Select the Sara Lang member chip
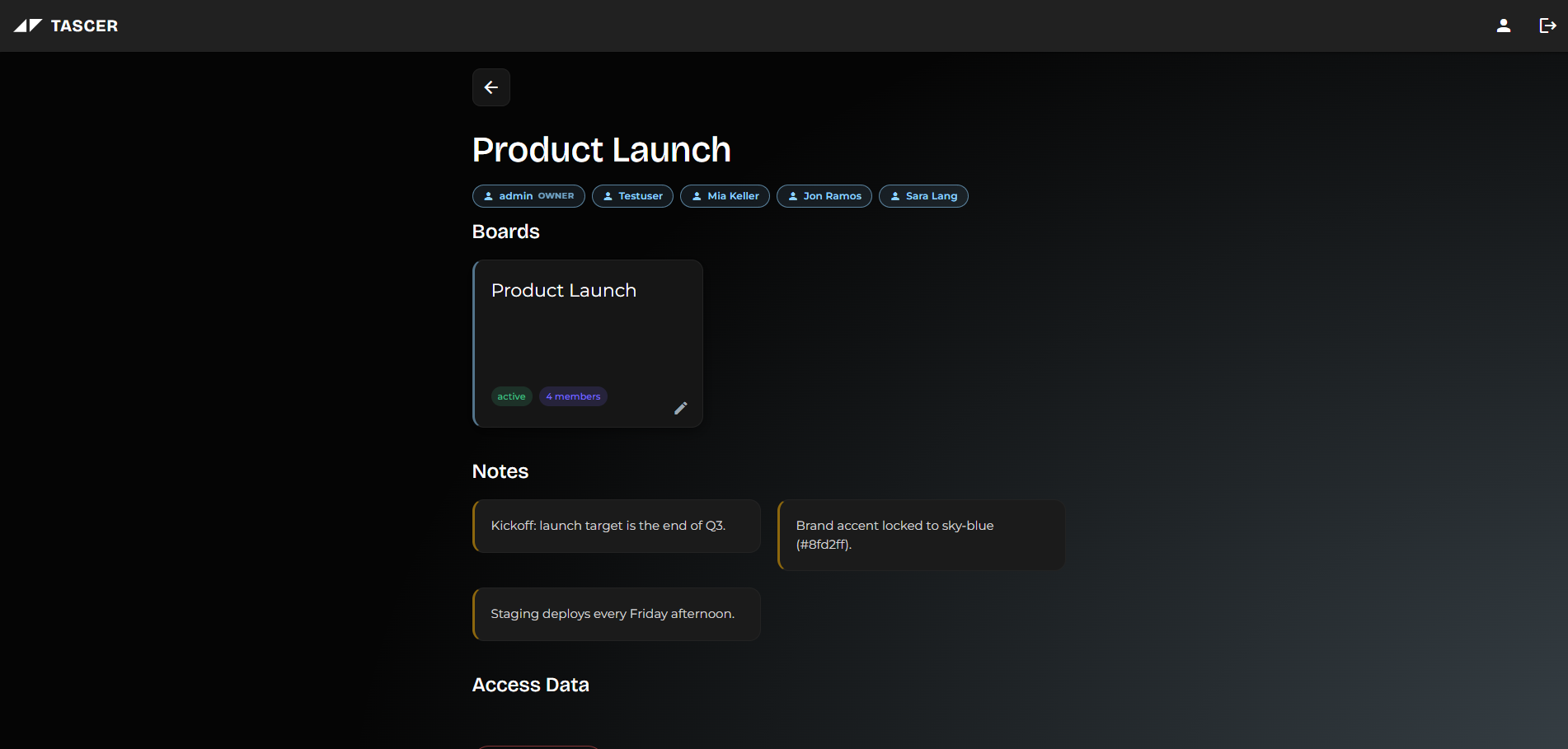 923,196
